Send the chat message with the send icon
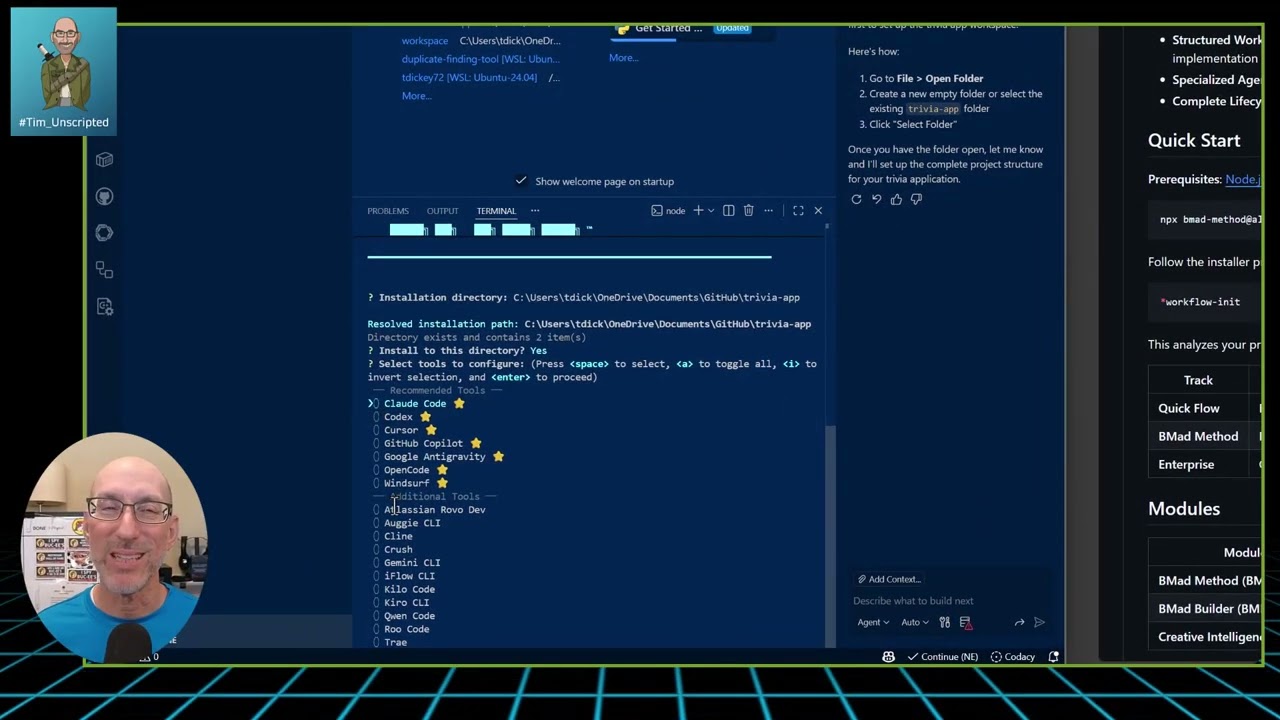The height and width of the screenshot is (720, 1280). coord(1040,622)
